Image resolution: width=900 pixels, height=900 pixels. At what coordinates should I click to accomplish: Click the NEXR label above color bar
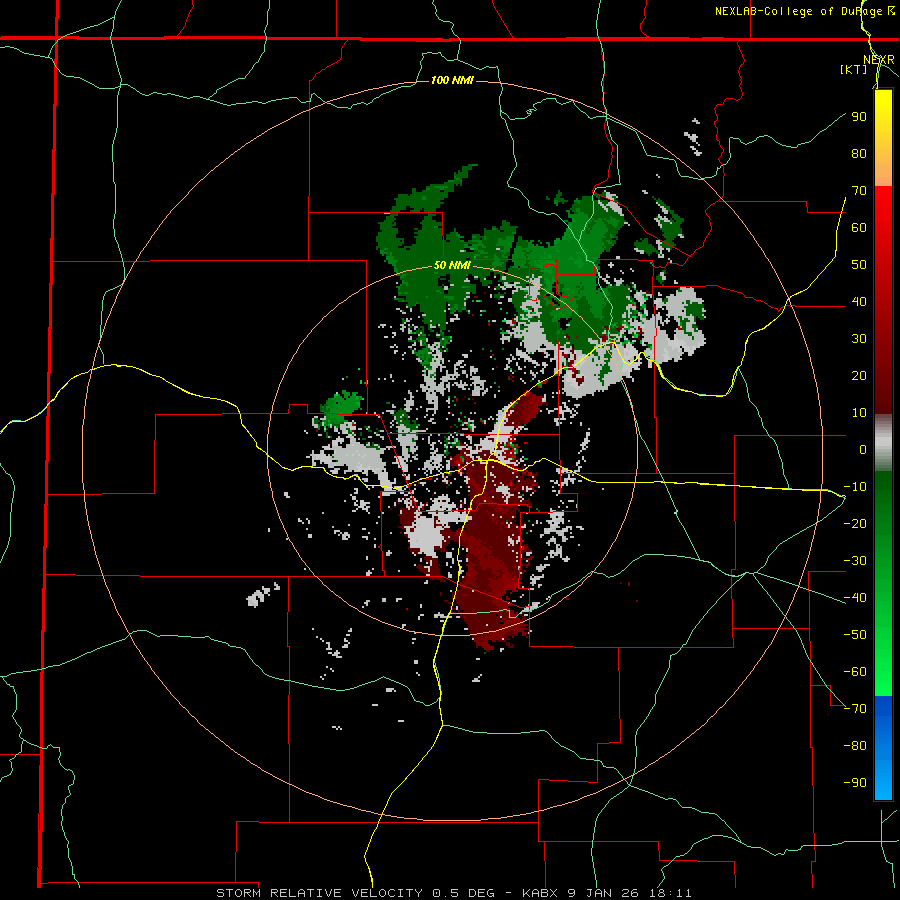click(x=878, y=60)
